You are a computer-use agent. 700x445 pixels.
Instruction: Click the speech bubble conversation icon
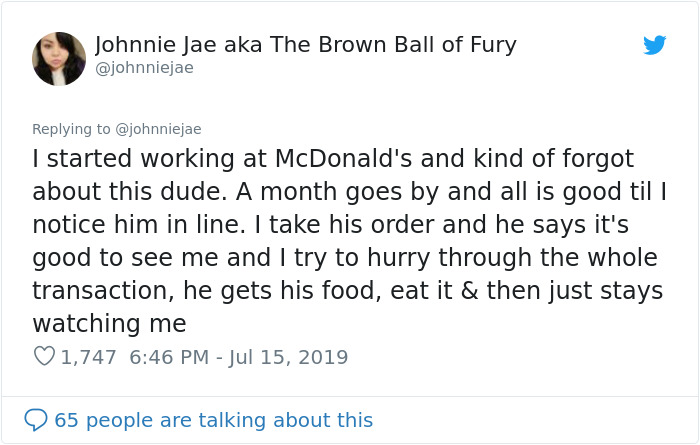[36, 419]
